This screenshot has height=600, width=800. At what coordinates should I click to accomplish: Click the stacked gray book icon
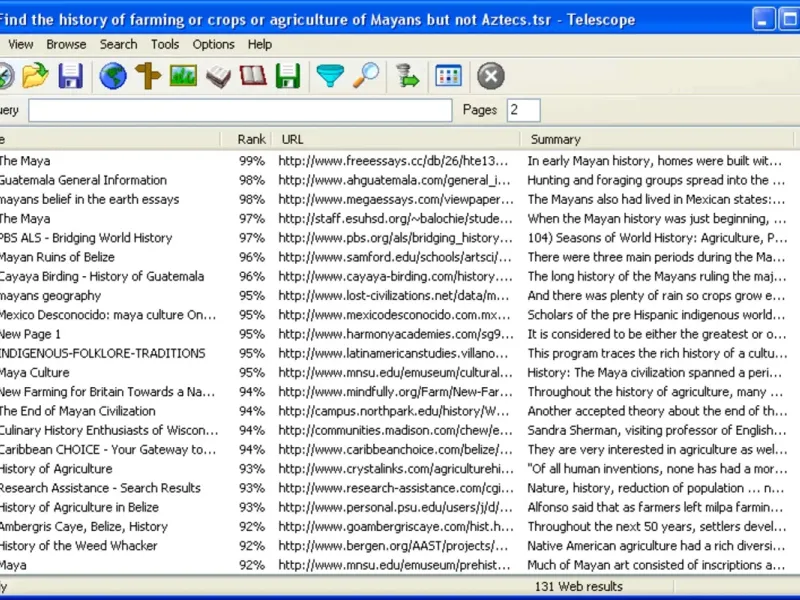(218, 77)
